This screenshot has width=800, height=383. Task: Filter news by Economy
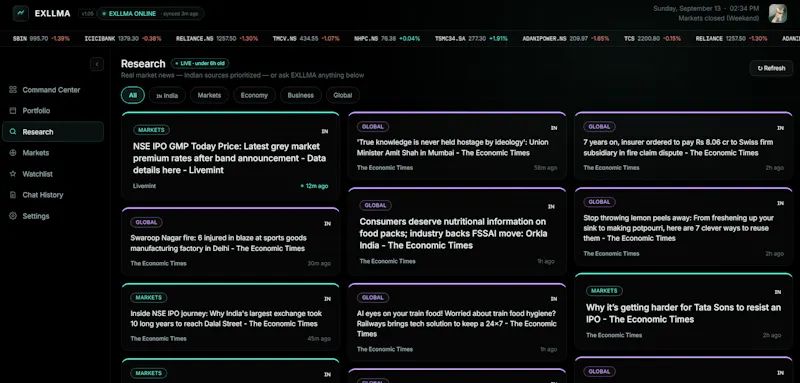[x=254, y=95]
